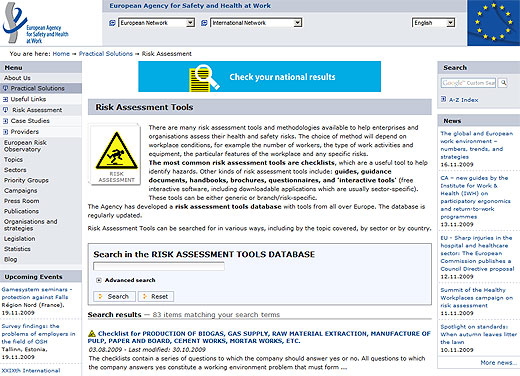Viewport: 520px width, 376px height.
Task: Click the Google custom search field
Action: [x=468, y=83]
